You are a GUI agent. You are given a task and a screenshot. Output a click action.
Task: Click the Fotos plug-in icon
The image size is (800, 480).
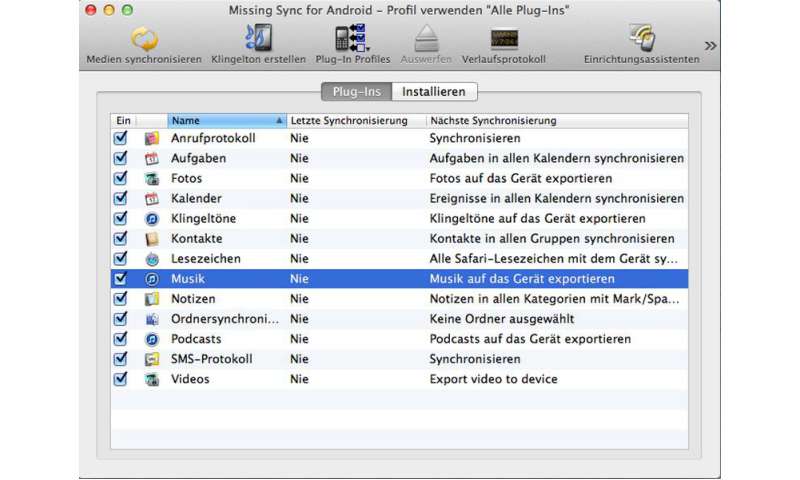[152, 179]
